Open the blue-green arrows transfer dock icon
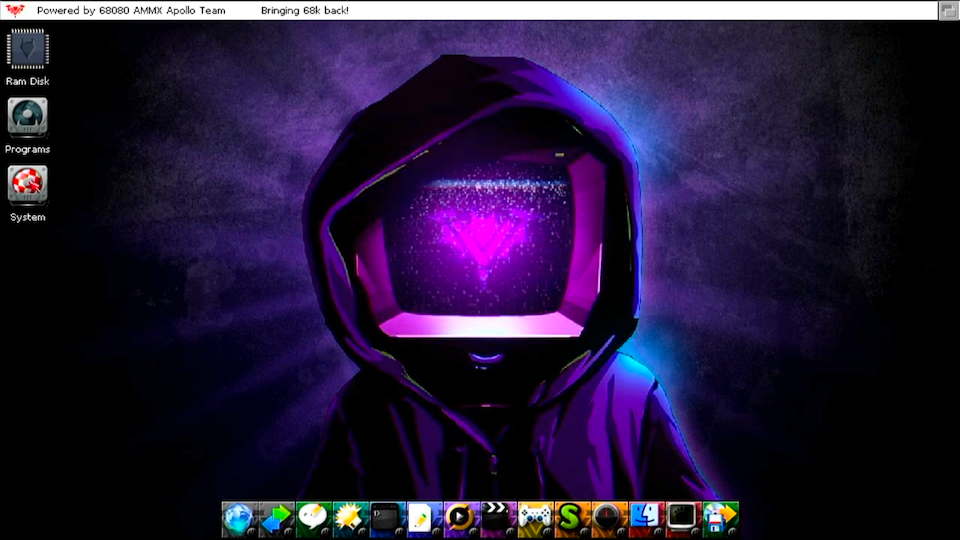The image size is (960, 540). (x=277, y=519)
